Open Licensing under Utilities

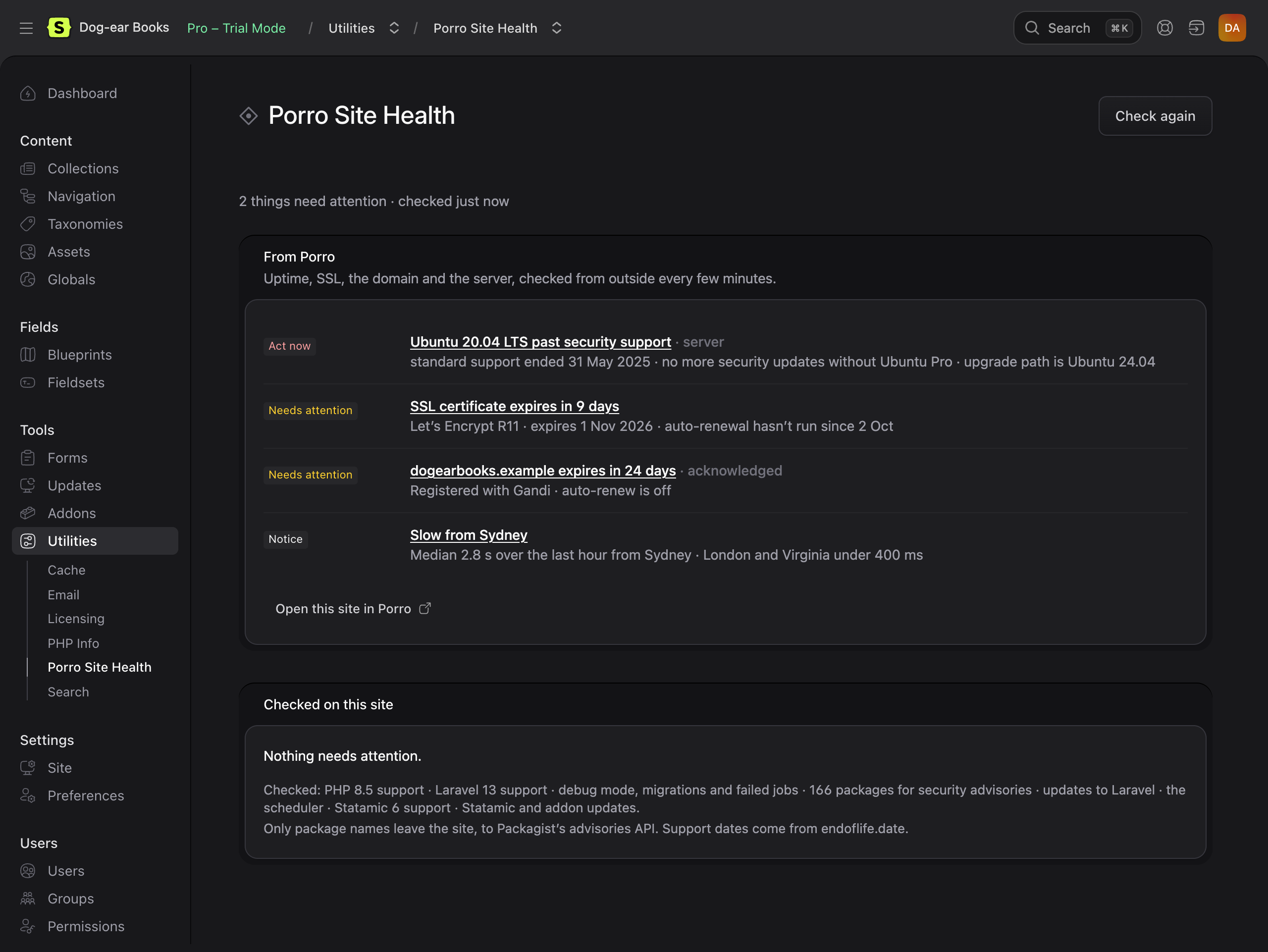pos(76,619)
